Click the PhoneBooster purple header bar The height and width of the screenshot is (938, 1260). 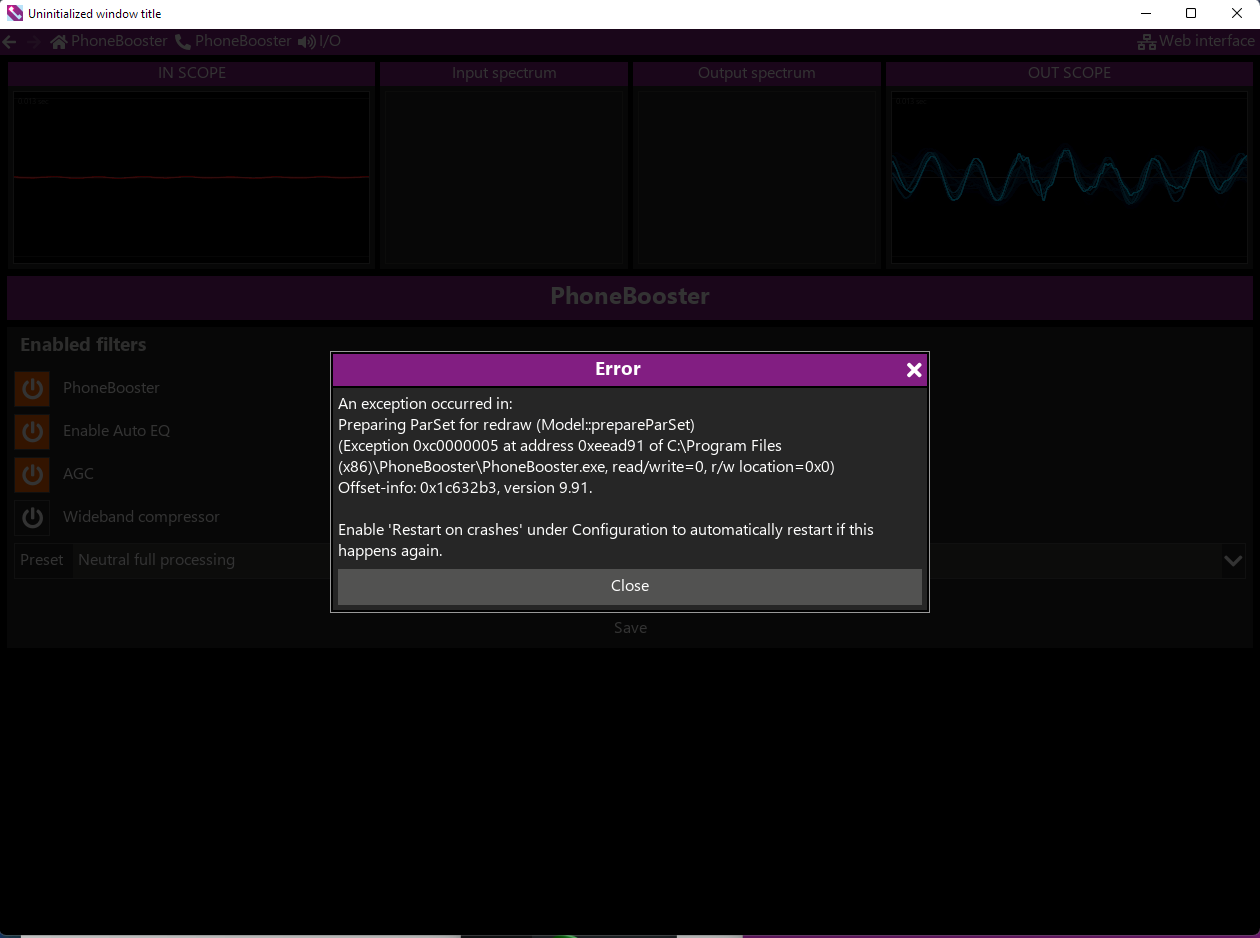(x=630, y=297)
